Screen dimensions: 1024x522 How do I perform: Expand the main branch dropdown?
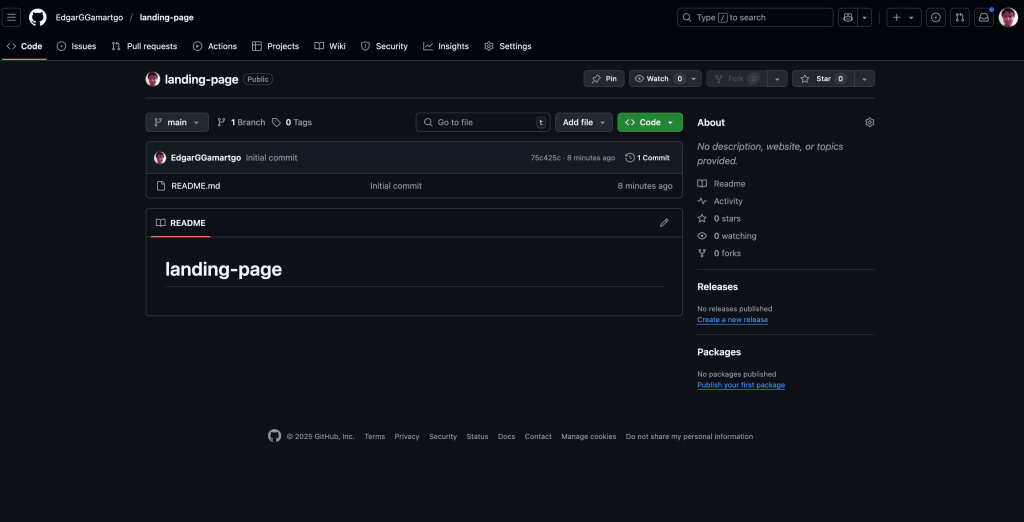coord(177,122)
